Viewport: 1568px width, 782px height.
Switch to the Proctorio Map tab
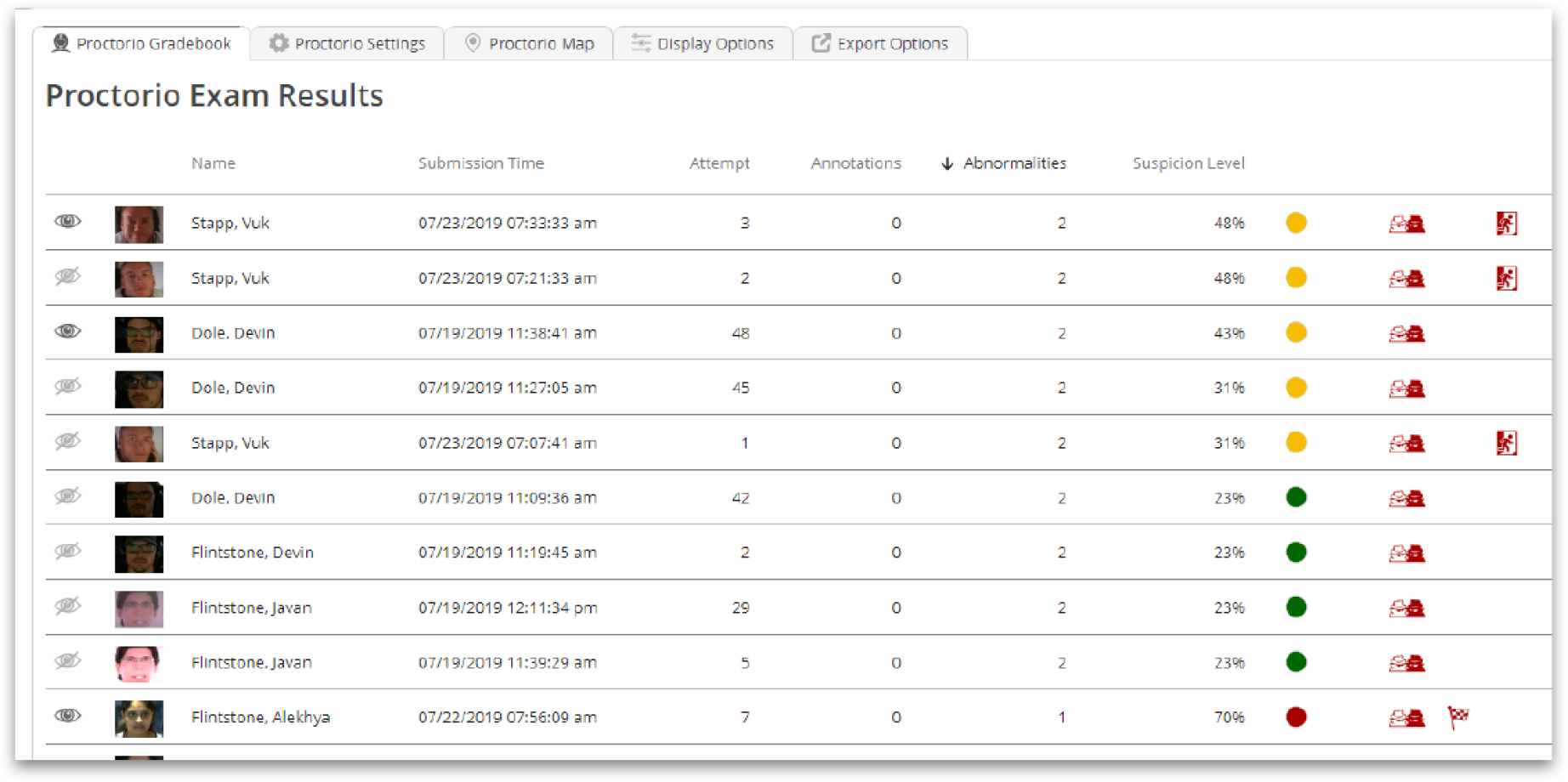click(530, 43)
